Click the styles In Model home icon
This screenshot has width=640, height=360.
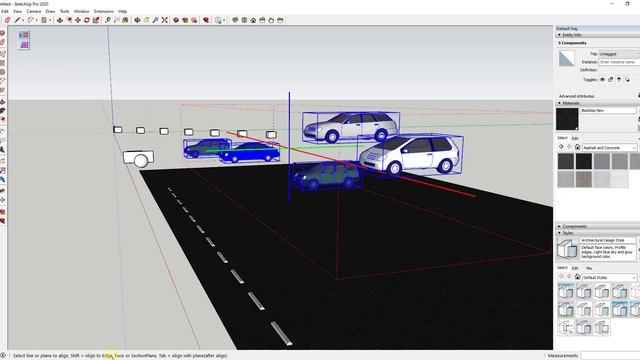click(x=577, y=277)
